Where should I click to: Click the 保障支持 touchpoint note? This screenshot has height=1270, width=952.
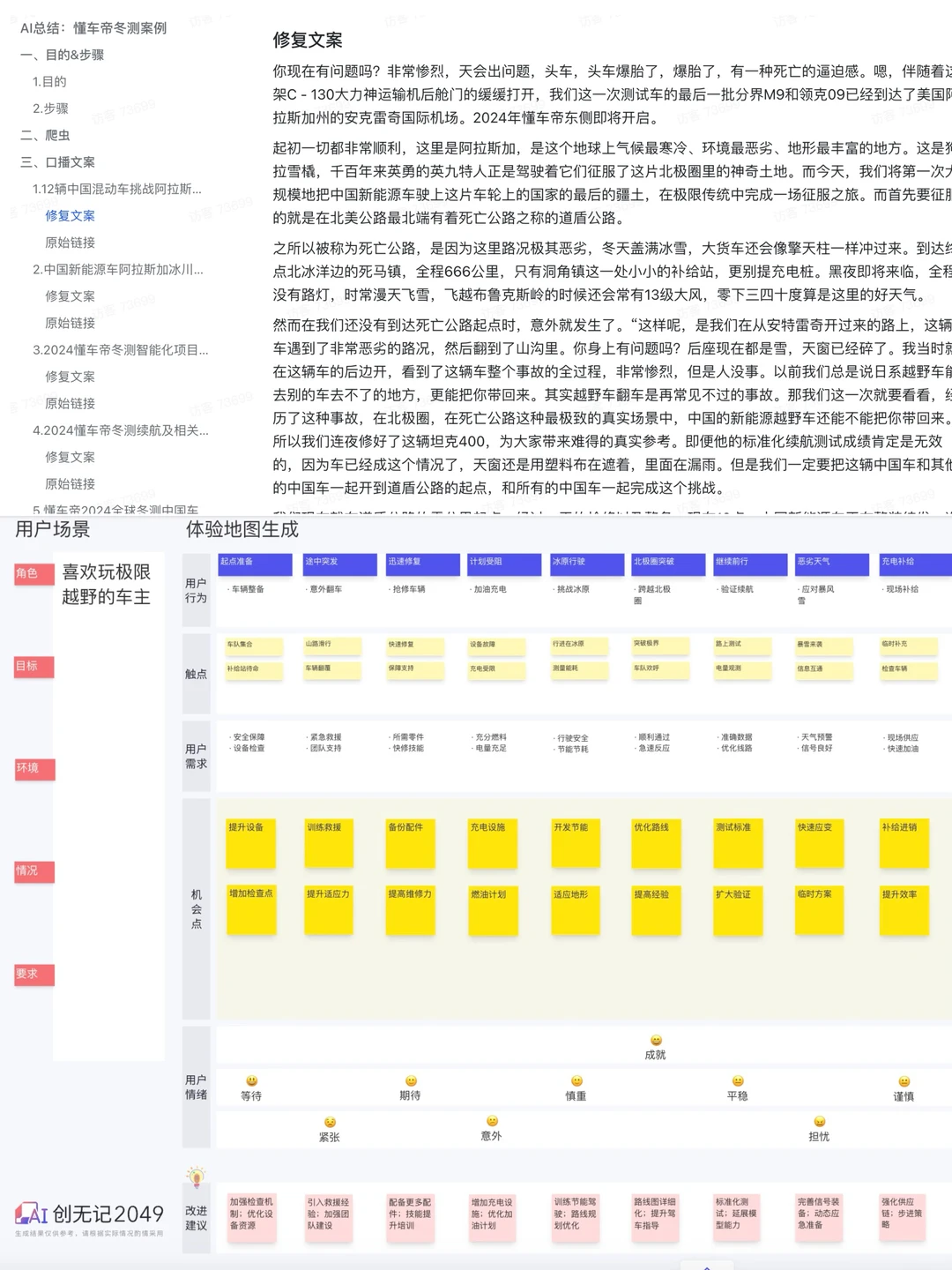(415, 669)
